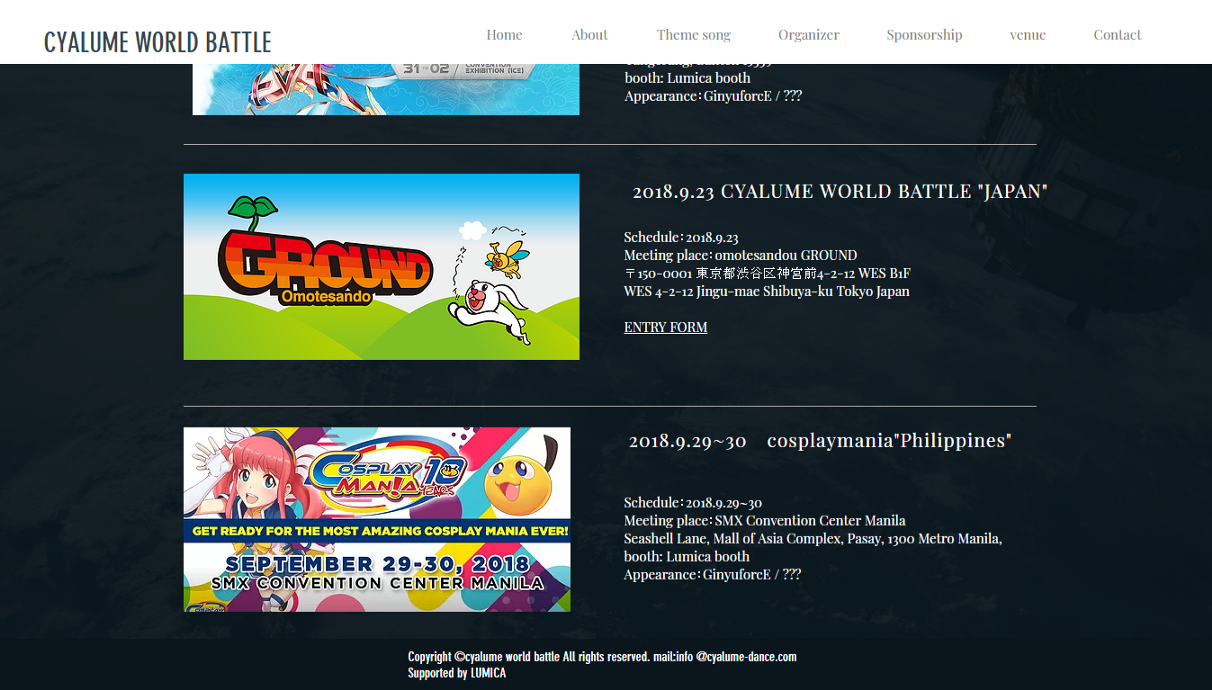Click the GROUND Omotesando logo graphic
Viewport: 1212px width, 690px height.
(325, 266)
